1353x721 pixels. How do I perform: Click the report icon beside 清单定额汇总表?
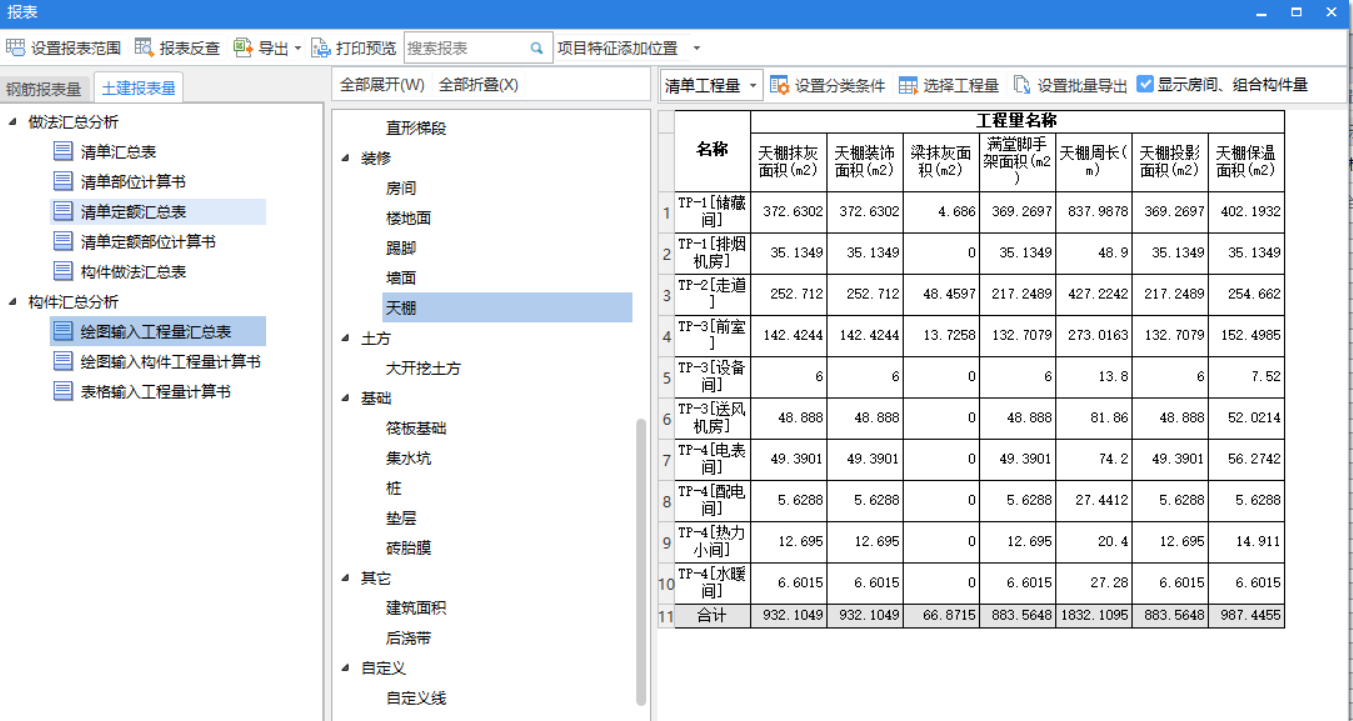tap(63, 212)
